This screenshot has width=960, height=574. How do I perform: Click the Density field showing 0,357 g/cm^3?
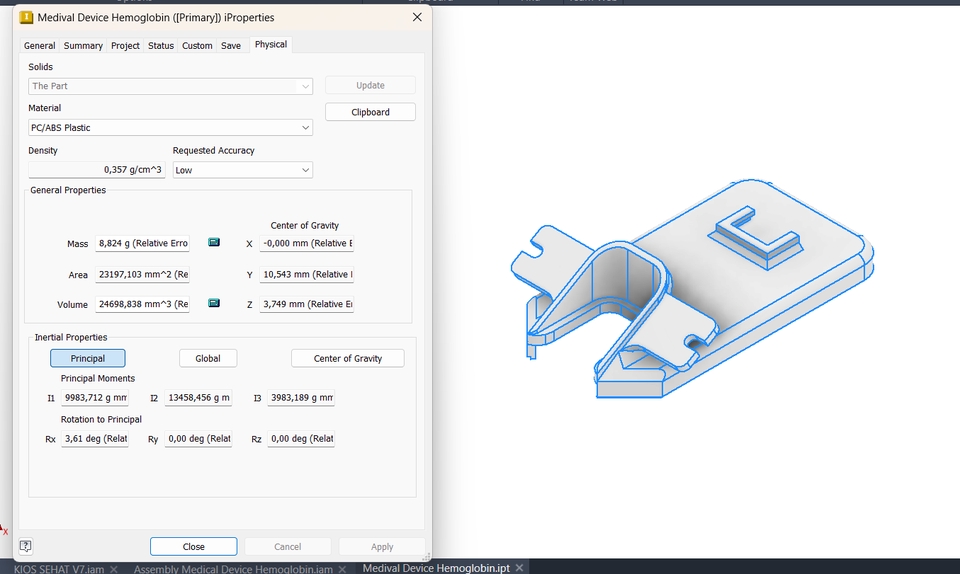(97, 170)
